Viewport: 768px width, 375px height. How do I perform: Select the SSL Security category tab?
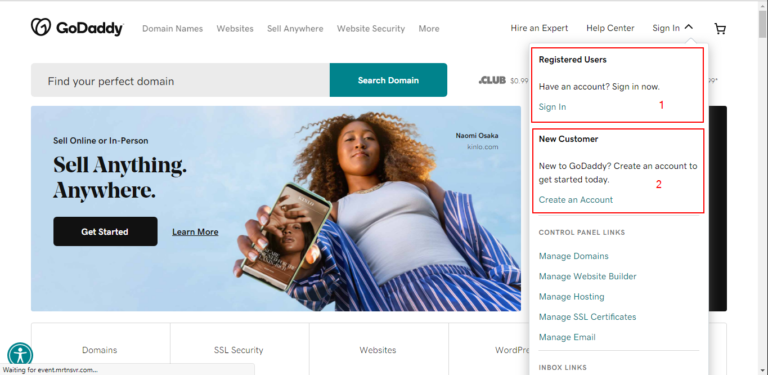[x=239, y=350]
